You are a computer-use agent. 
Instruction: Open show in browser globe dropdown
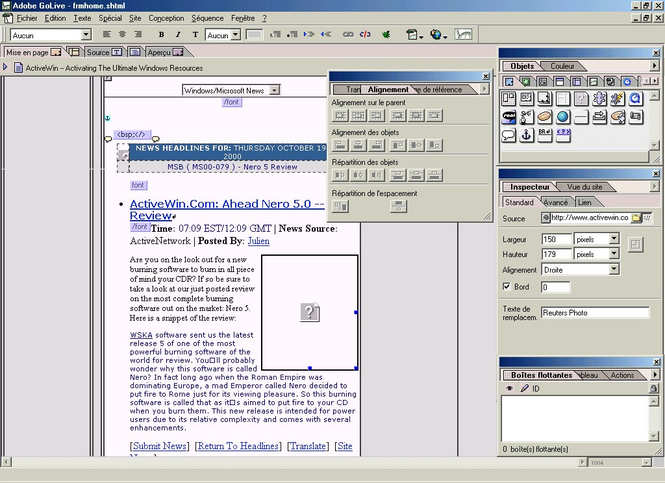tap(439, 35)
